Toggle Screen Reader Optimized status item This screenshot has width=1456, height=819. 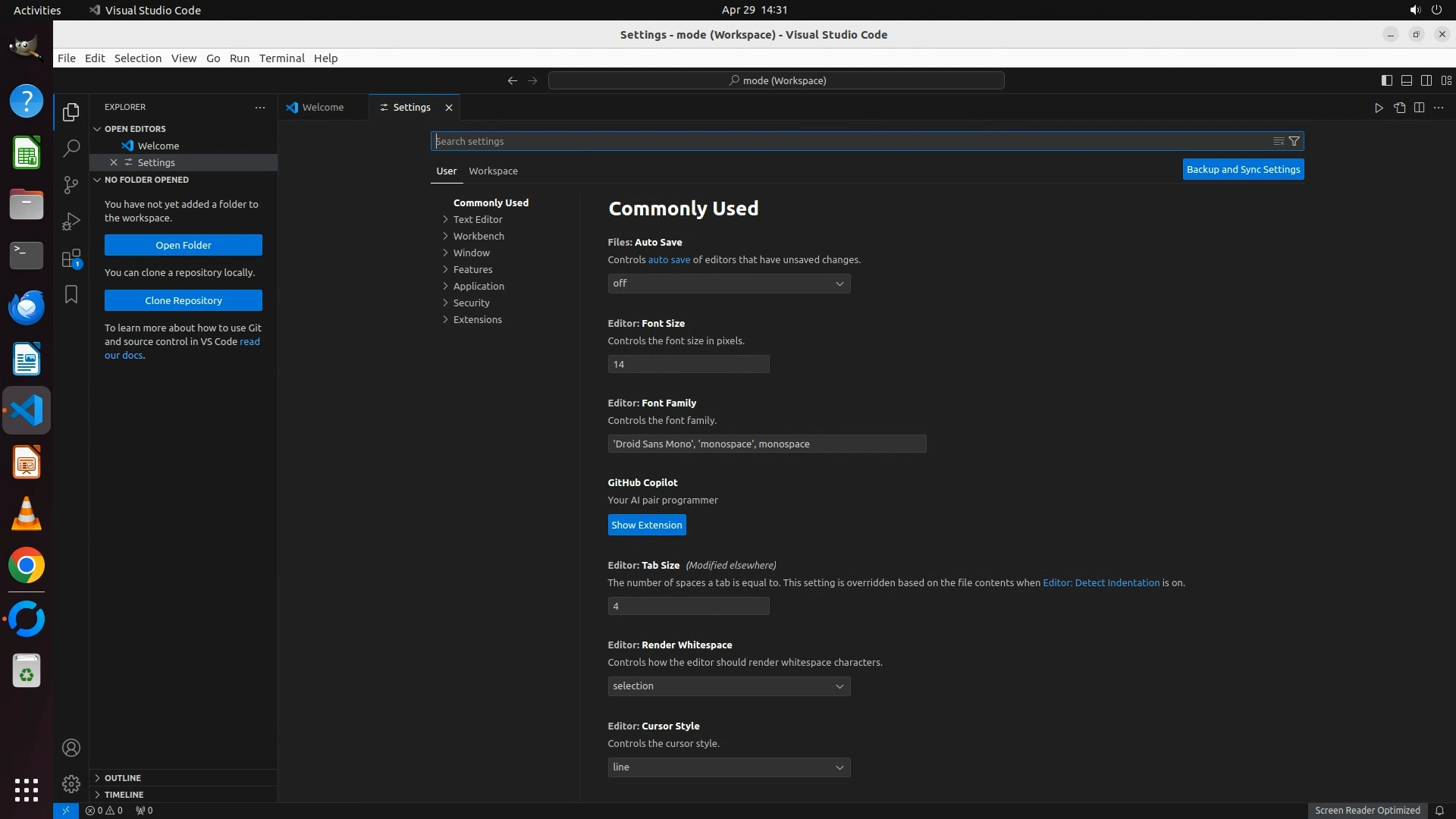[1367, 810]
